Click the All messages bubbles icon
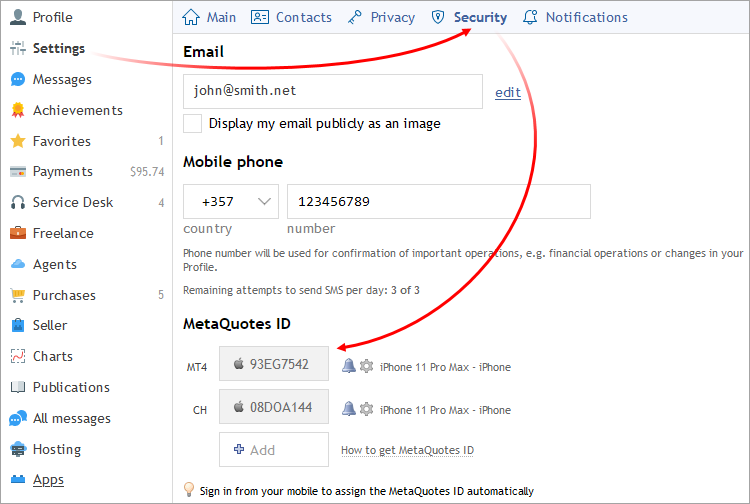The height and width of the screenshot is (504, 750). pyautogui.click(x=18, y=418)
